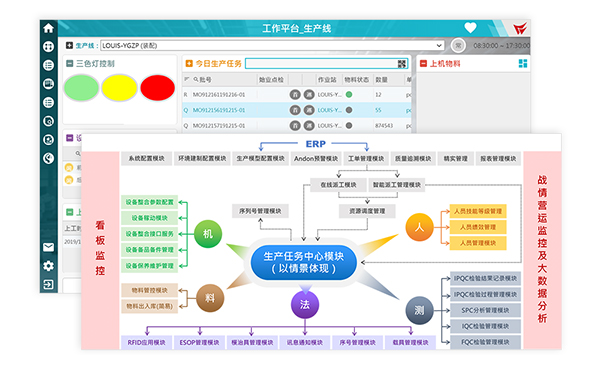Click the FQC检验管理模块 box
600x365 pixels.
coord(486,342)
